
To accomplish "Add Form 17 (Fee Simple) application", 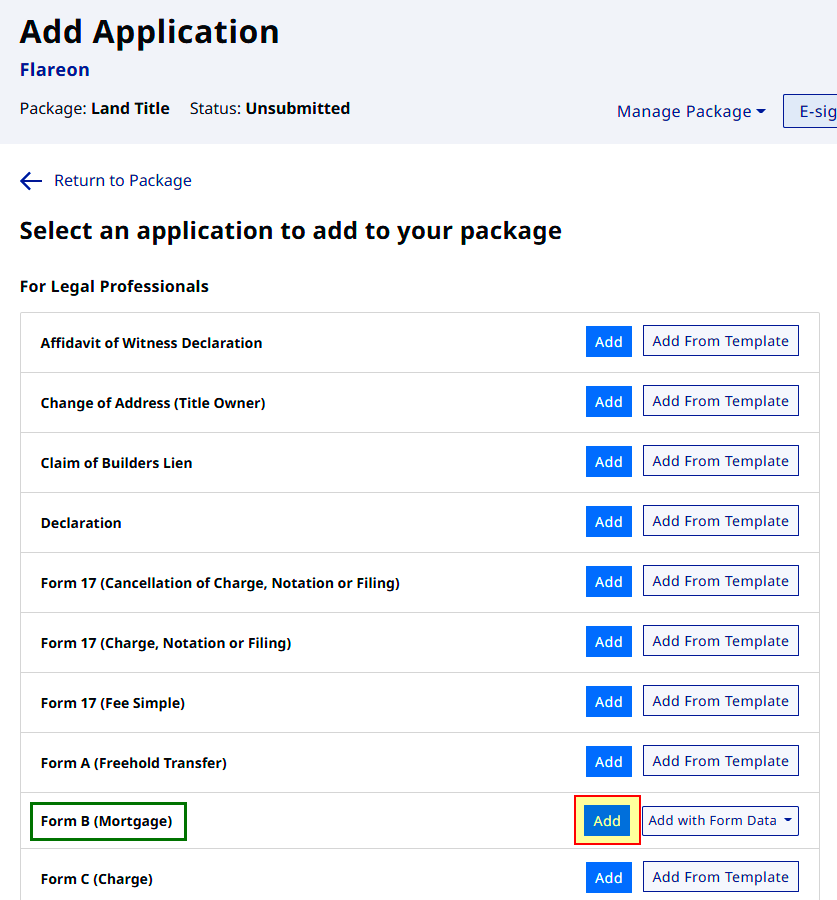I will coord(609,701).
